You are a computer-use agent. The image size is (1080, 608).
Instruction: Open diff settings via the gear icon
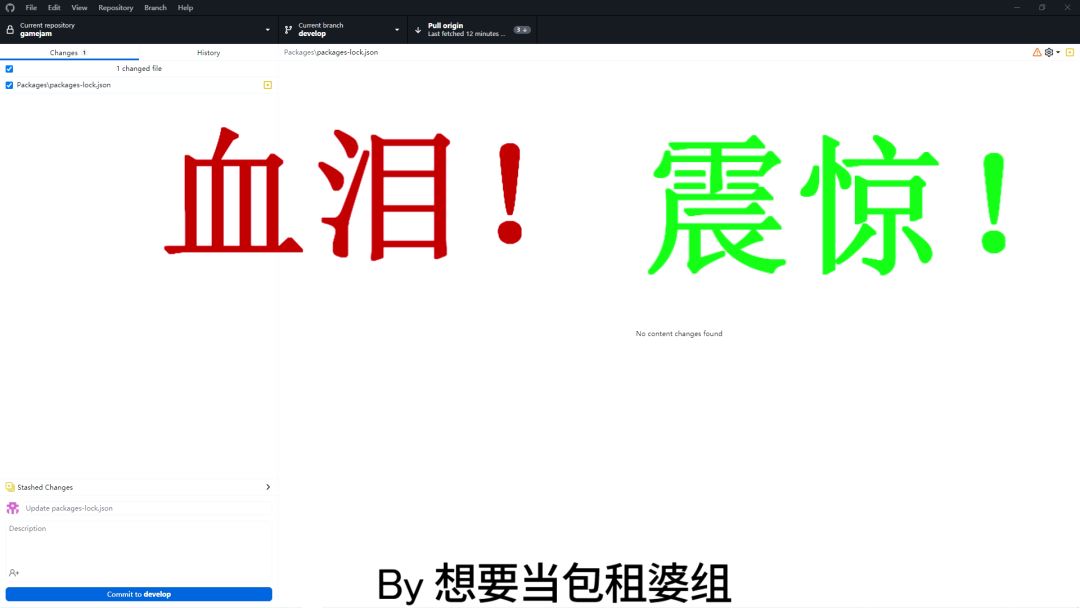1049,52
